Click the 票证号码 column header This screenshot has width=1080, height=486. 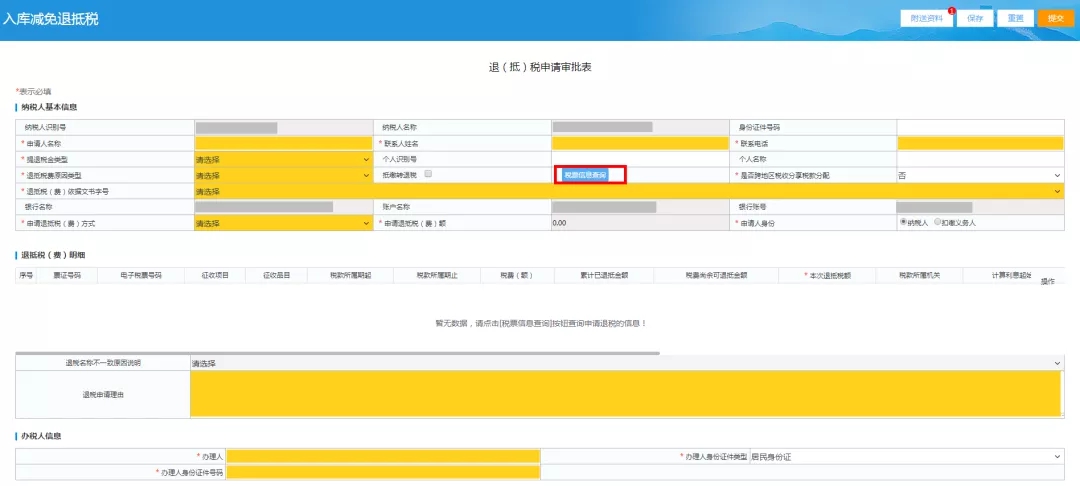point(68,275)
